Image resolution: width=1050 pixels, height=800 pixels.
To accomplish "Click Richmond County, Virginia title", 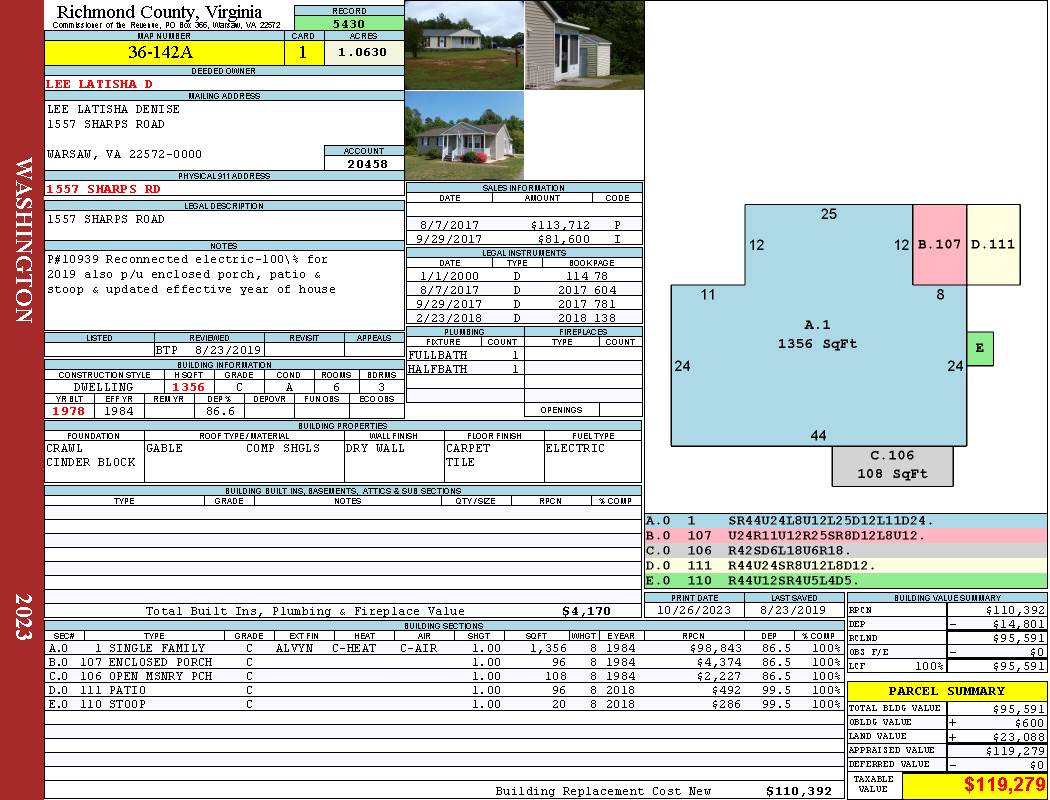I will pyautogui.click(x=159, y=11).
